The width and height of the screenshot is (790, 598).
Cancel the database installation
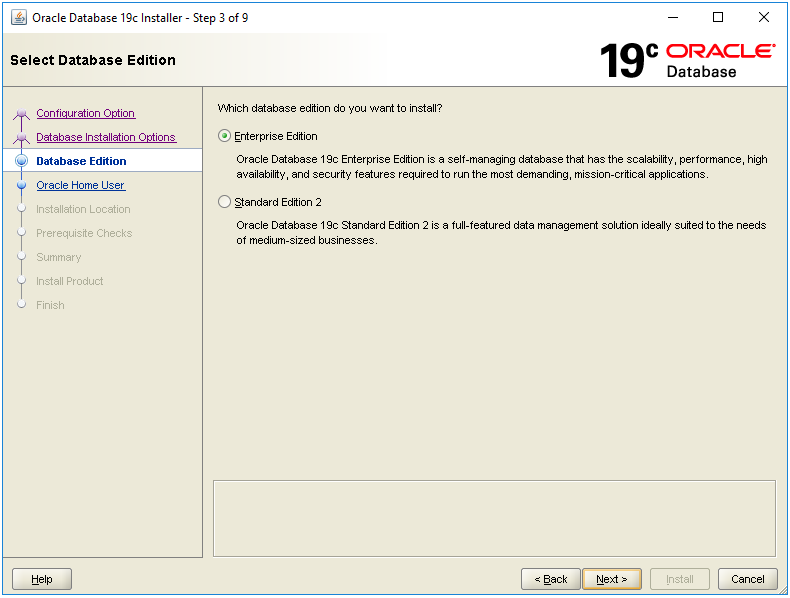747,579
